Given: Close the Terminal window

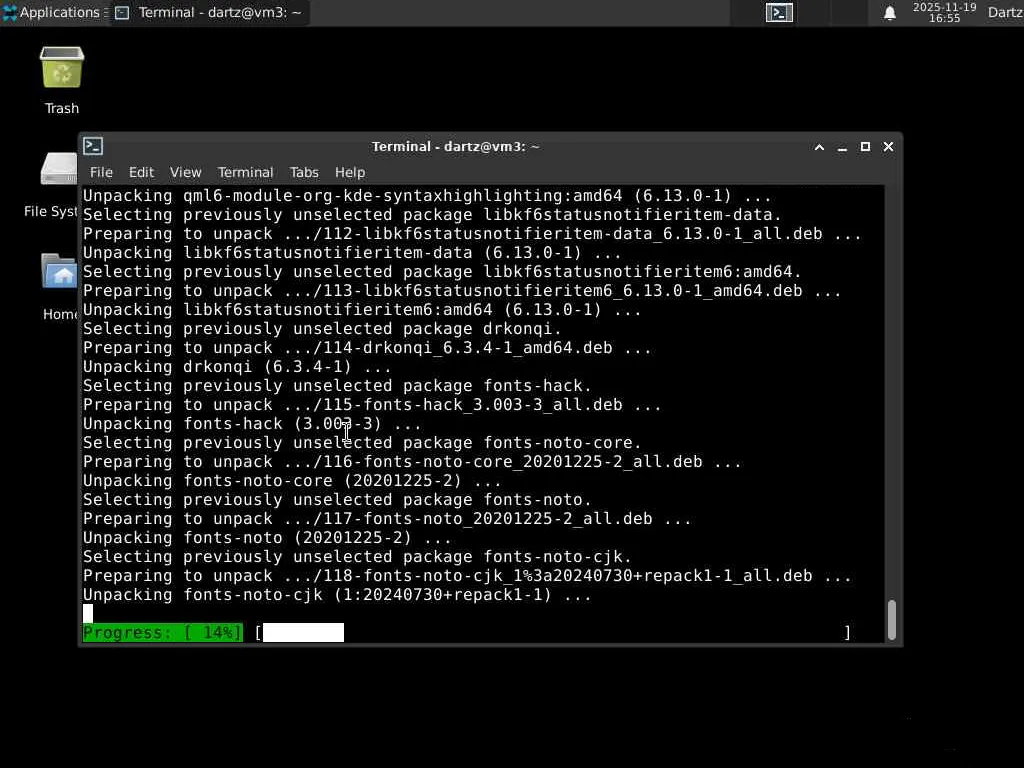Looking at the screenshot, I should (x=888, y=147).
